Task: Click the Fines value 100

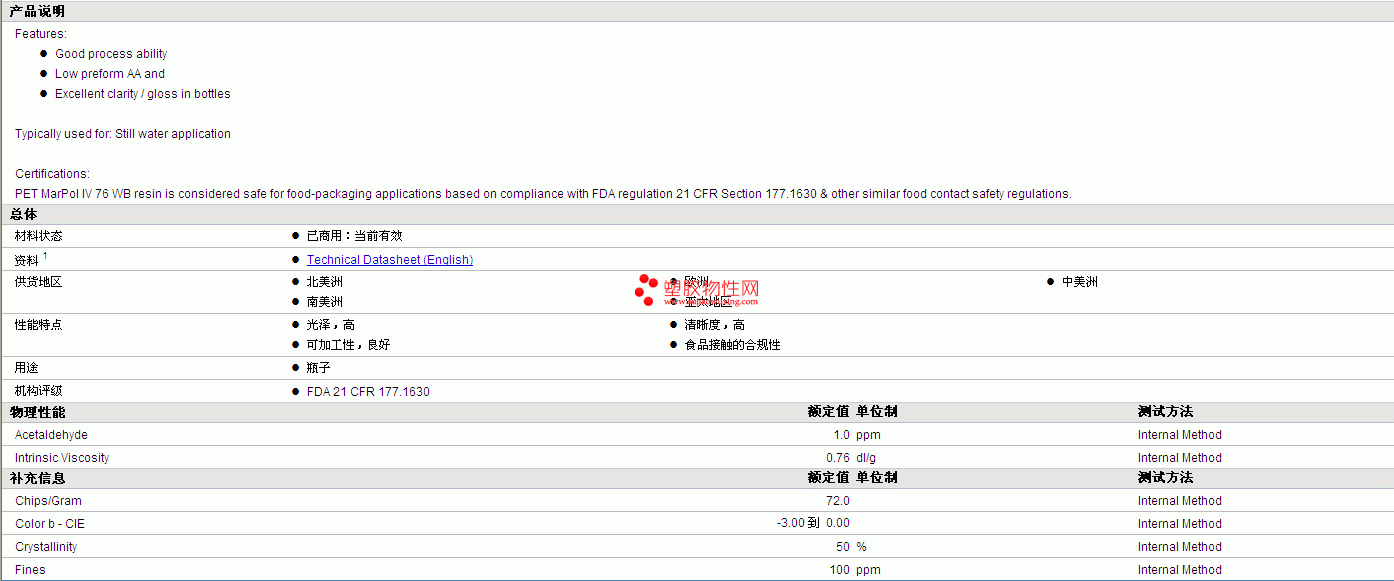Action: pos(840,570)
